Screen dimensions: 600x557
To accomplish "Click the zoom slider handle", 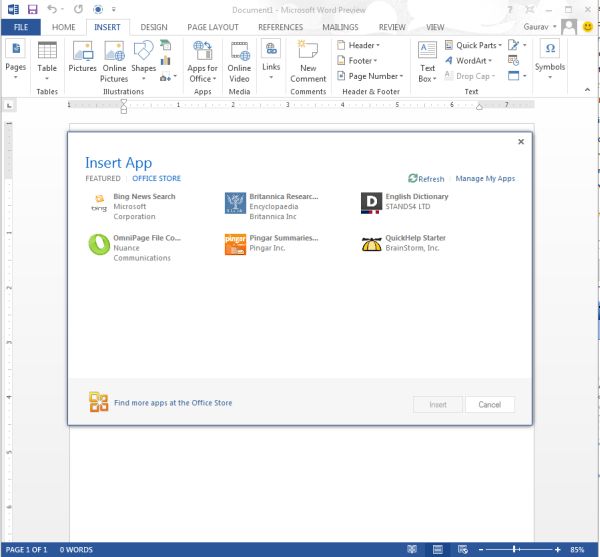I will click(514, 549).
